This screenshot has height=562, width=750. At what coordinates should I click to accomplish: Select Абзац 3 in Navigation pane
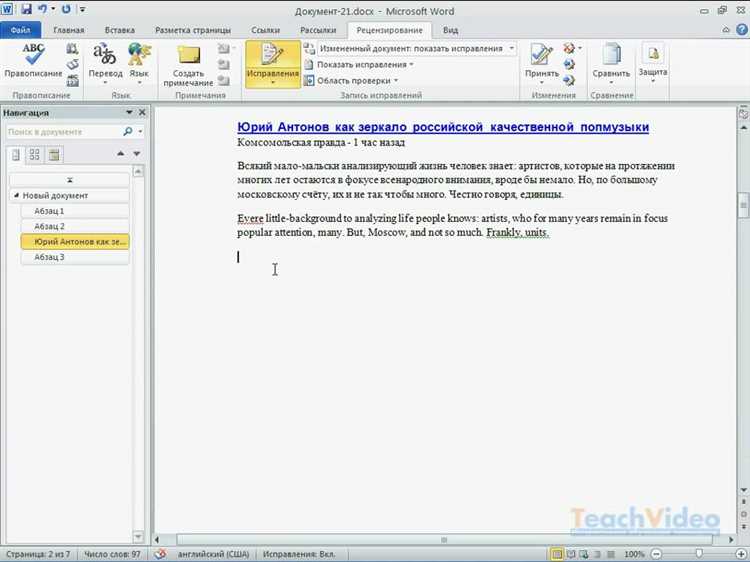coord(75,257)
